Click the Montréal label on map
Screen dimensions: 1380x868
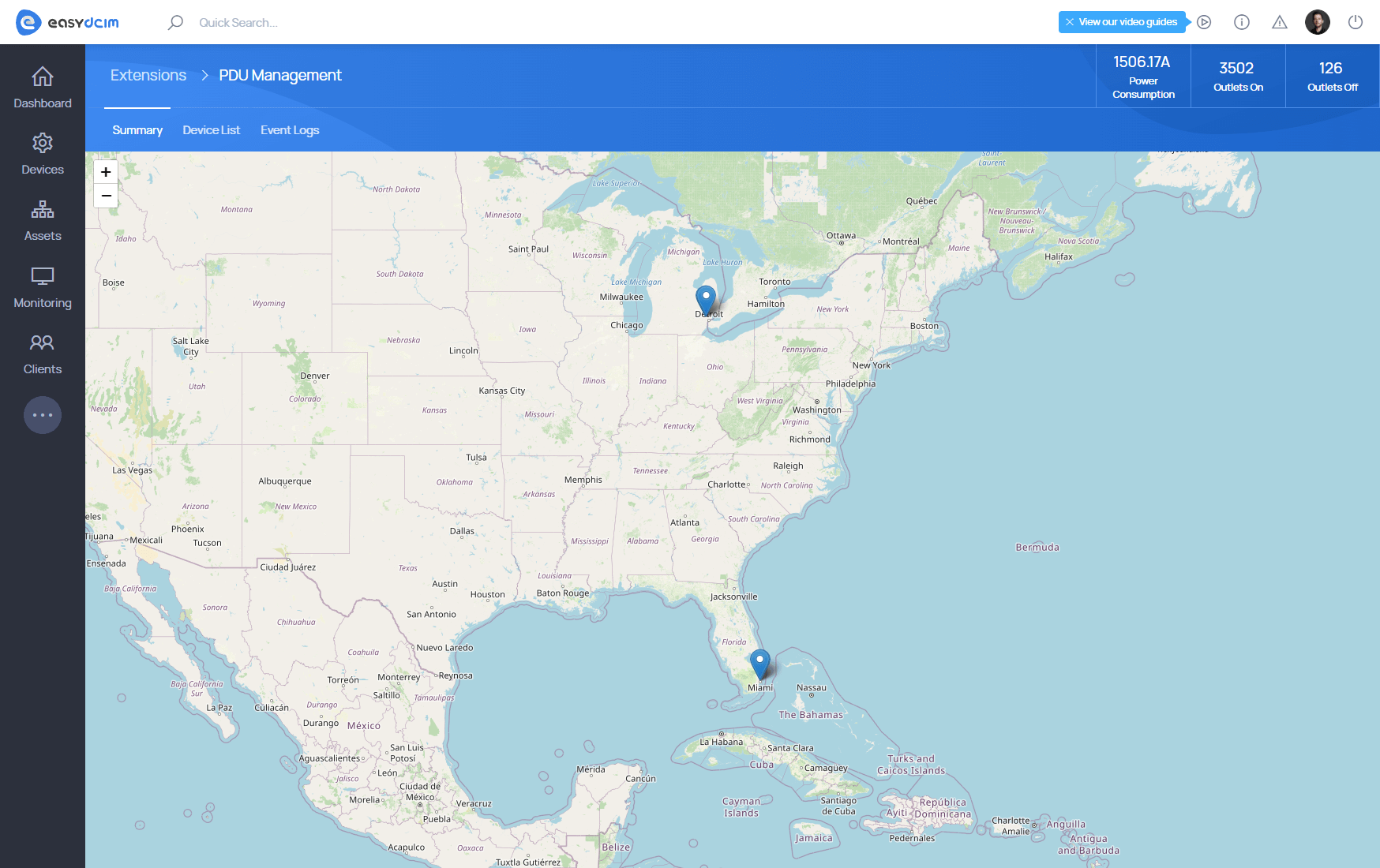(901, 241)
